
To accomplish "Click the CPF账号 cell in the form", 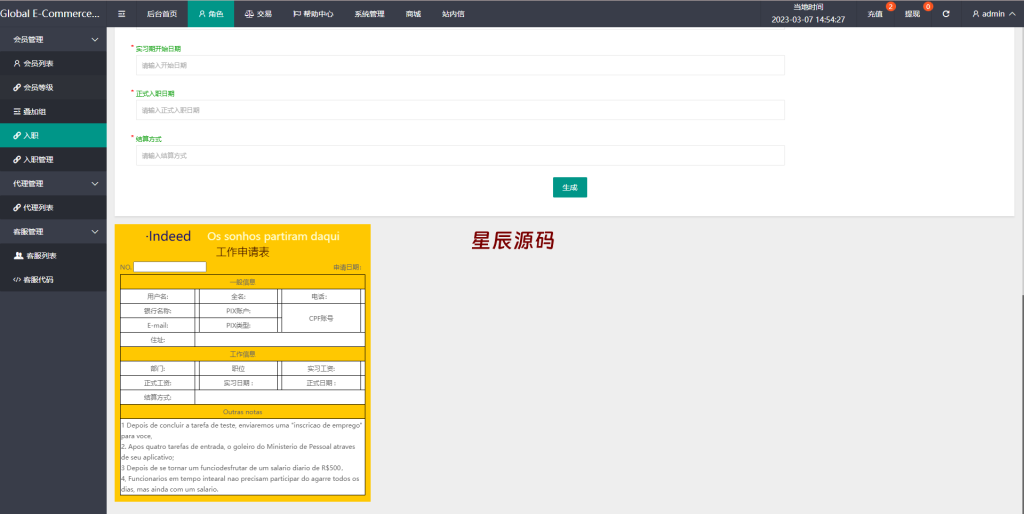I will coord(321,318).
